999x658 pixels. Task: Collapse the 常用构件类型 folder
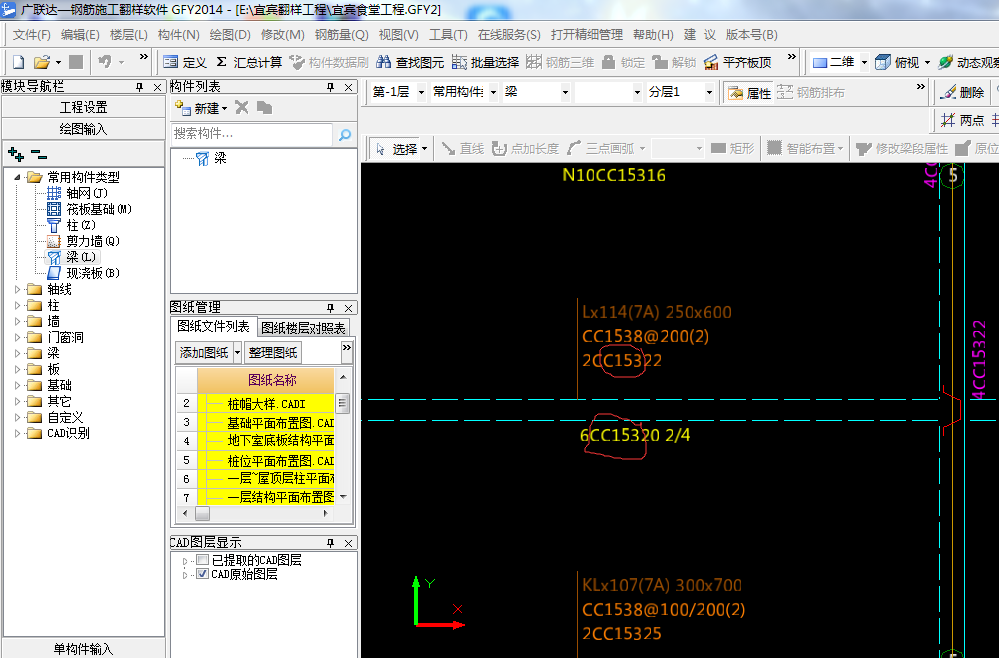coord(17,177)
